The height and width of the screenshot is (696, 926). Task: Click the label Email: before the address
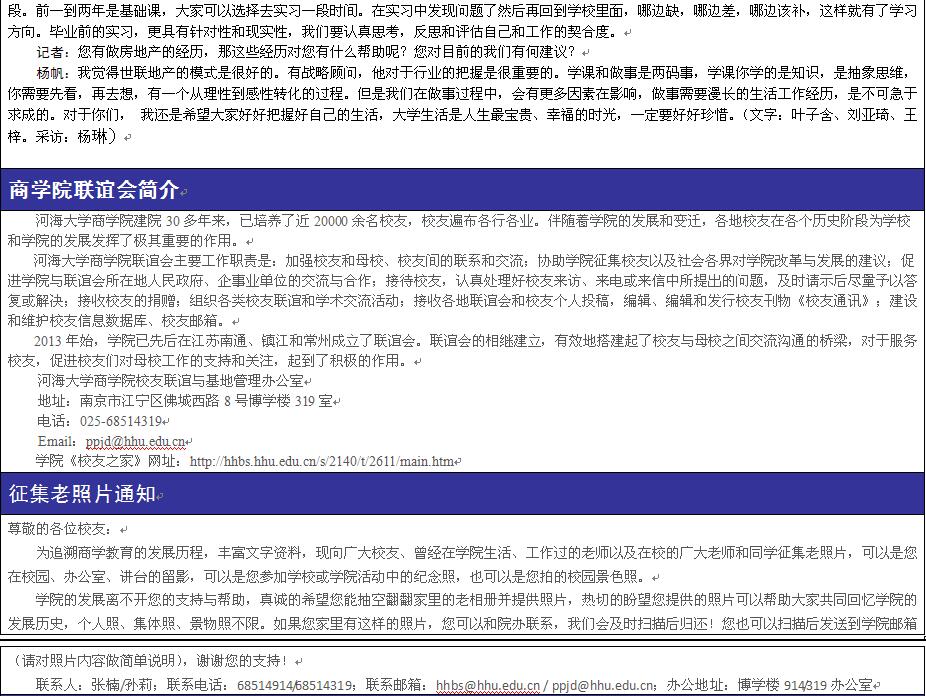point(57,442)
